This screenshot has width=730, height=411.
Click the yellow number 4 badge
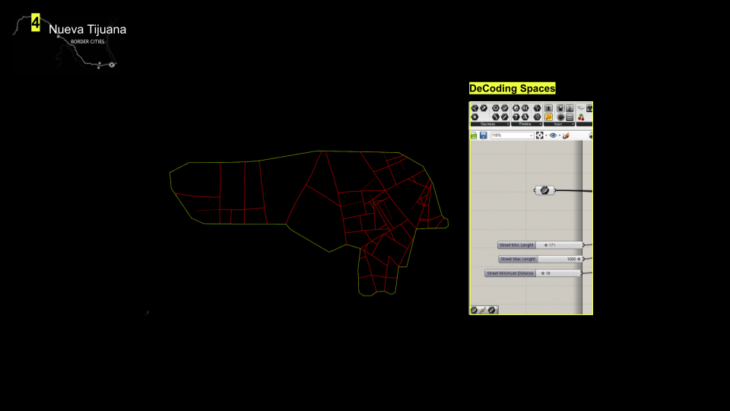36,22
